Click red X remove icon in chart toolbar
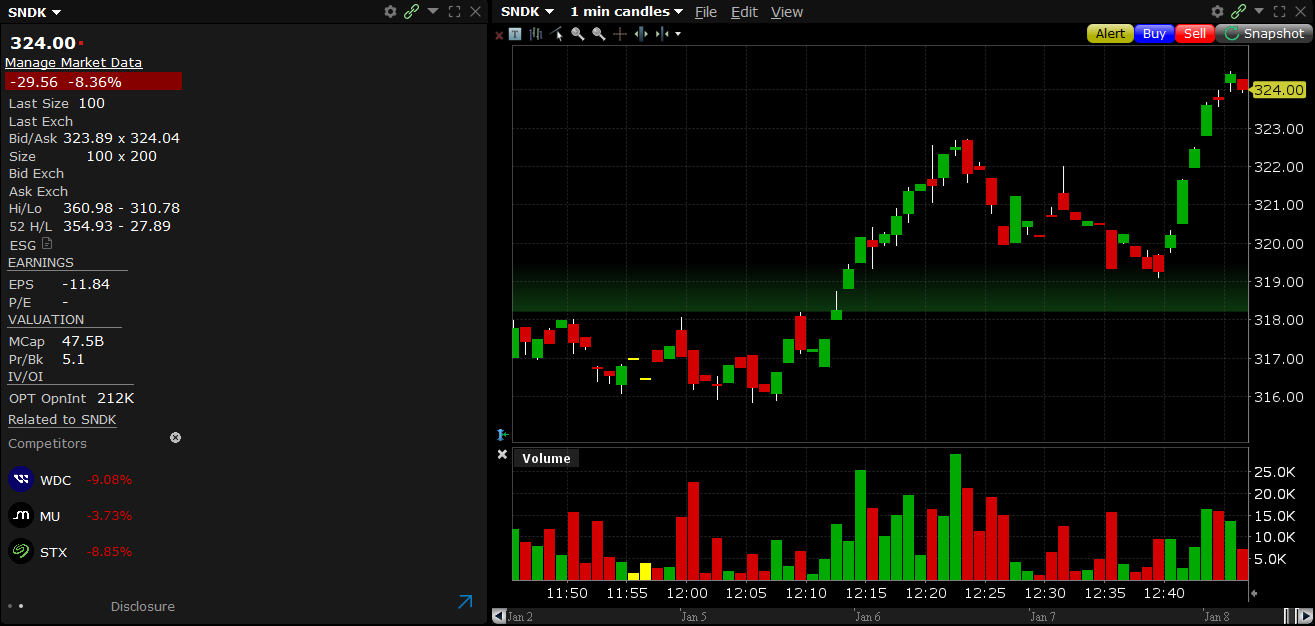 pyautogui.click(x=499, y=34)
